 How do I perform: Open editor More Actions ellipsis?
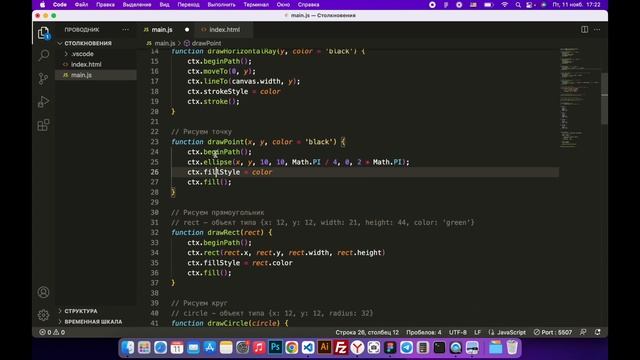597,29
